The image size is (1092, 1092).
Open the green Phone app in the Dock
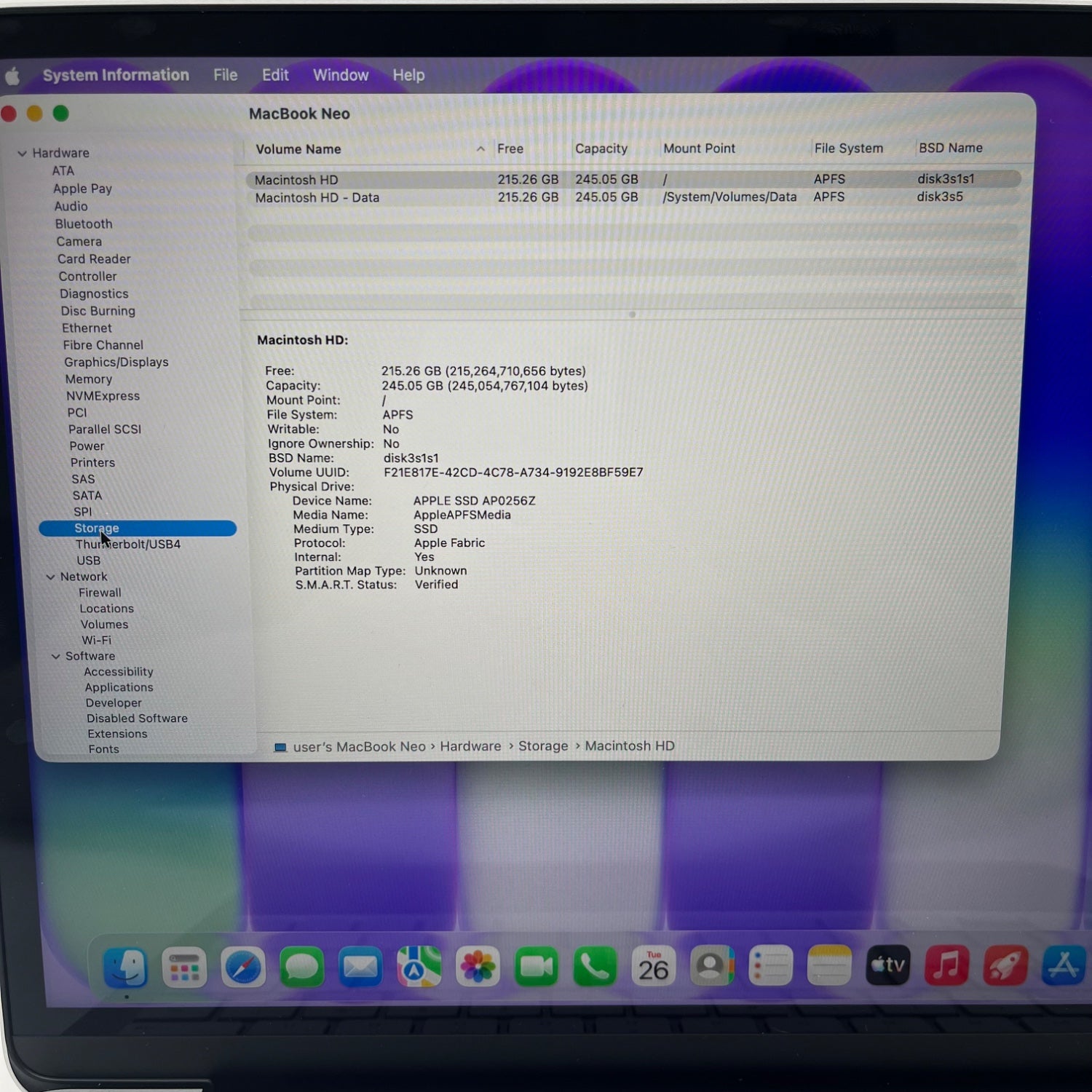596,967
